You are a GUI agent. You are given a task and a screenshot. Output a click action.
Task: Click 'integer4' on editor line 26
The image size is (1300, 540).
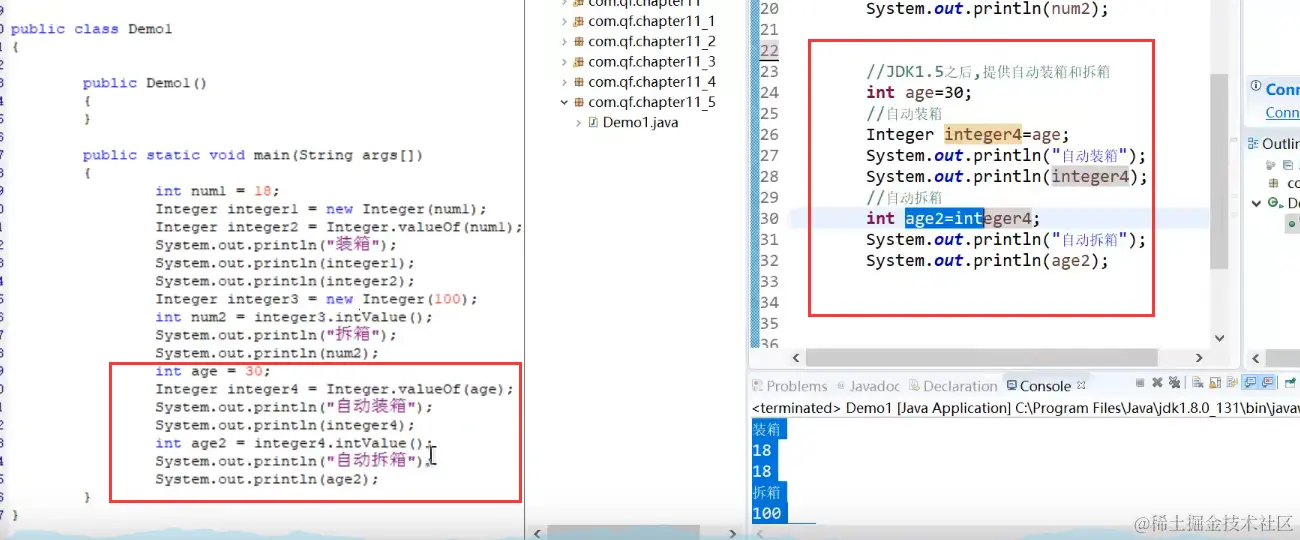983,134
